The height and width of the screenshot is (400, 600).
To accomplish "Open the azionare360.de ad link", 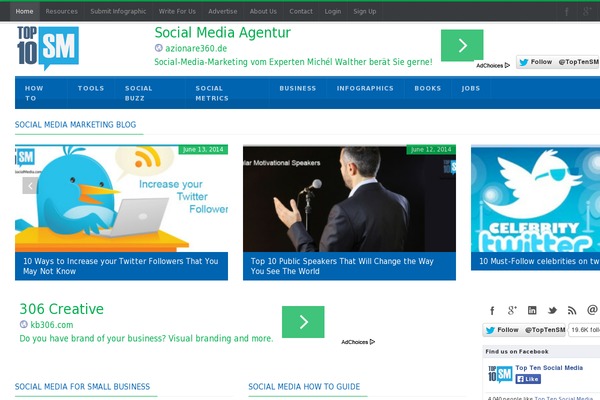I will coord(196,48).
